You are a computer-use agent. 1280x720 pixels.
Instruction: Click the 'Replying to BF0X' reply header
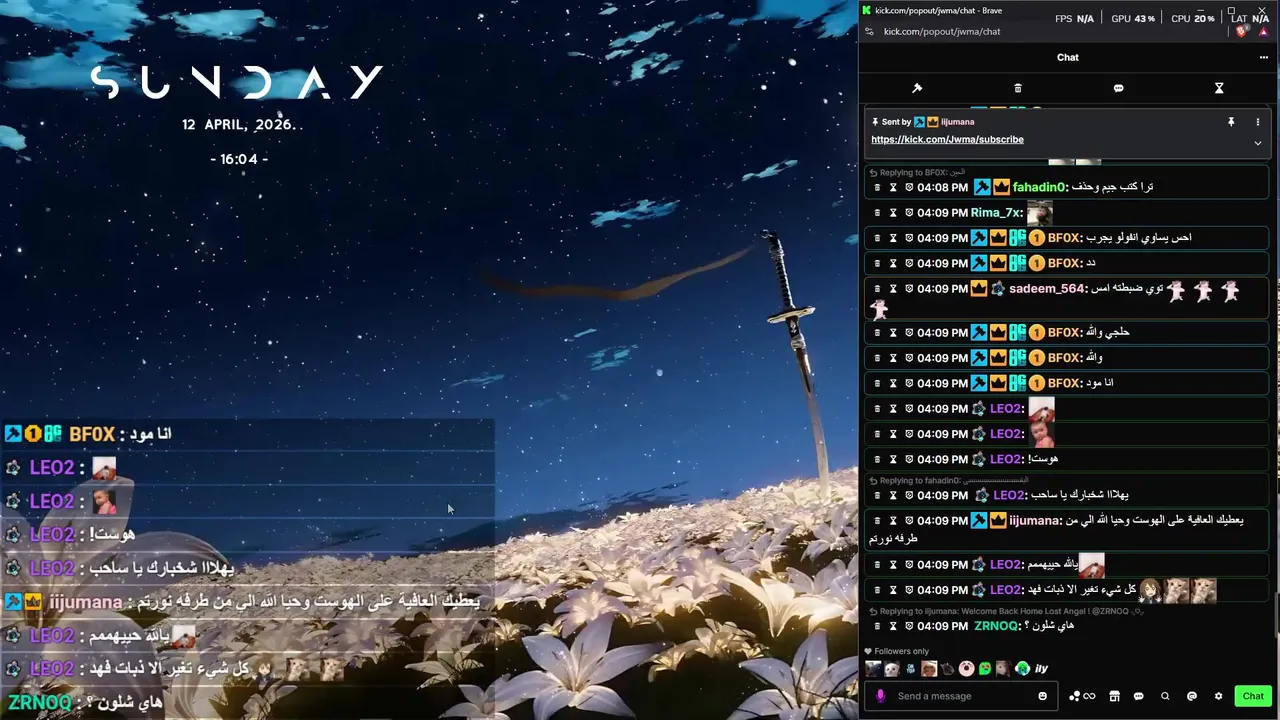pos(918,173)
